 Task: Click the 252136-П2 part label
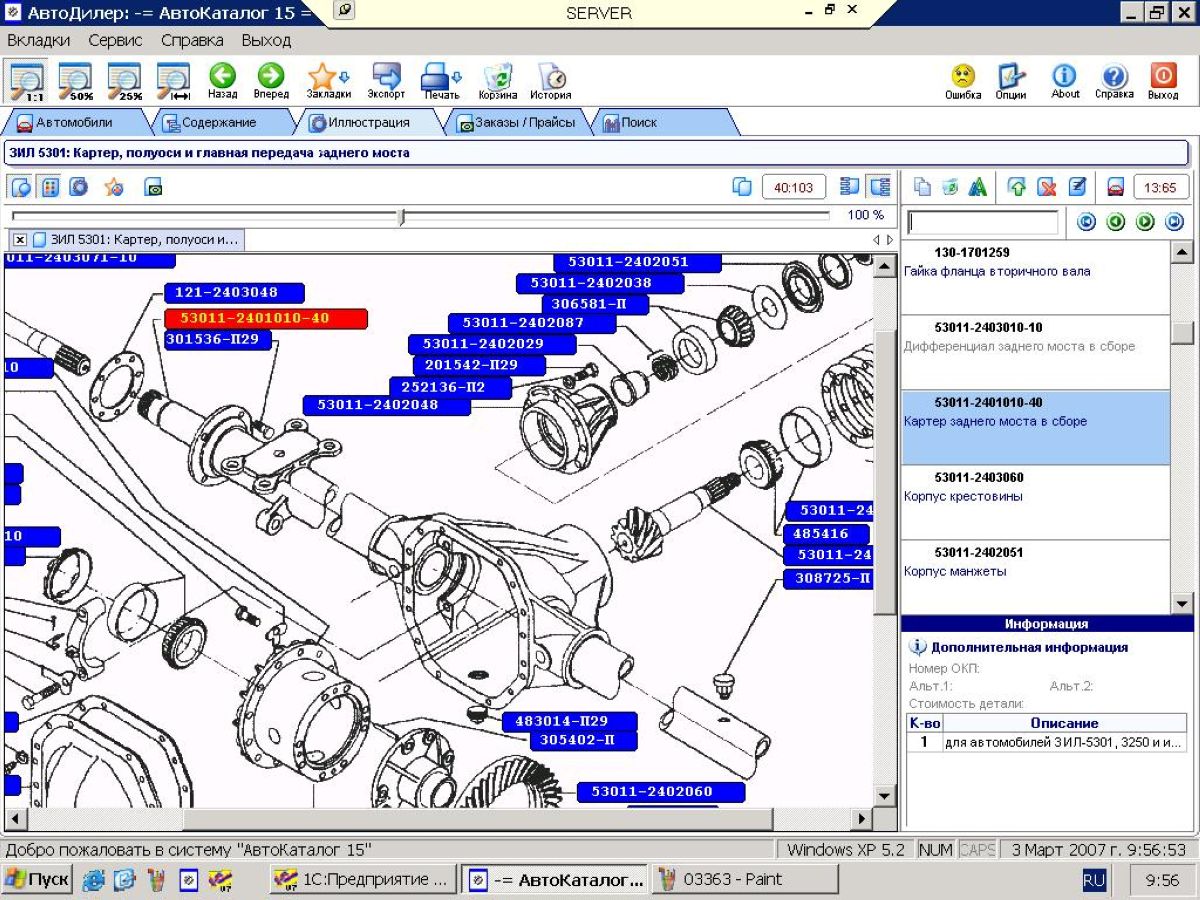pos(450,386)
